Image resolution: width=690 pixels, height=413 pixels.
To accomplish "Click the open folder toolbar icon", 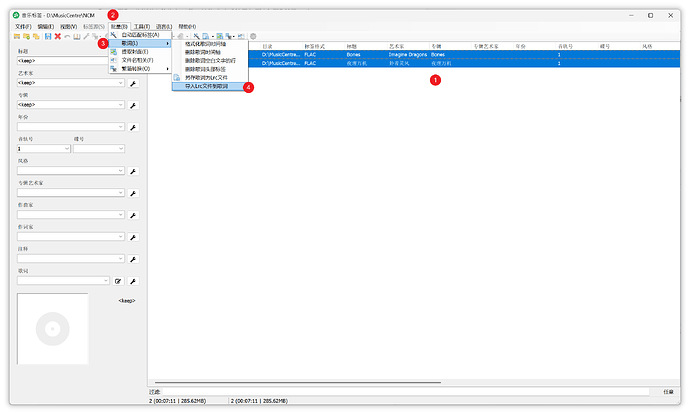I will point(17,37).
